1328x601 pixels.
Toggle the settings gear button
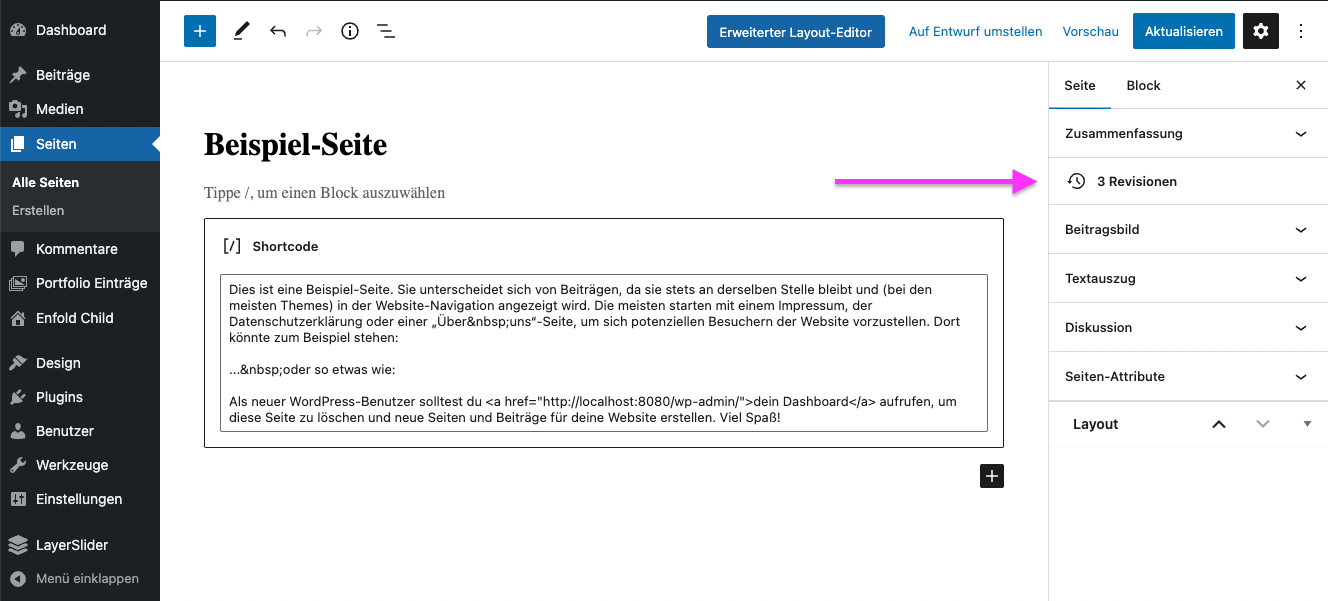pos(1261,31)
